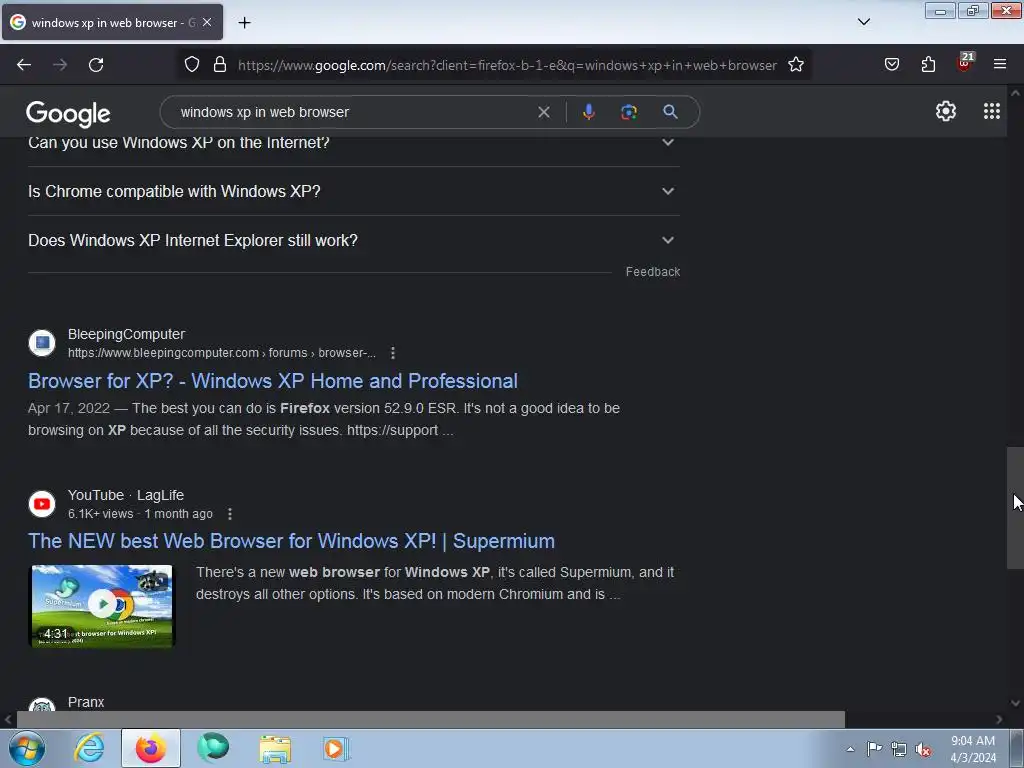Click the page scroll up arrow
This screenshot has height=768, width=1024.
[x=1015, y=93]
